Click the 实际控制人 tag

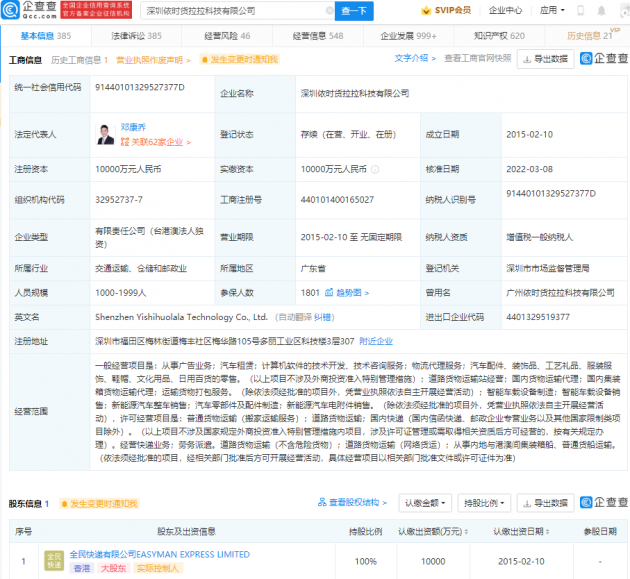pos(158,568)
